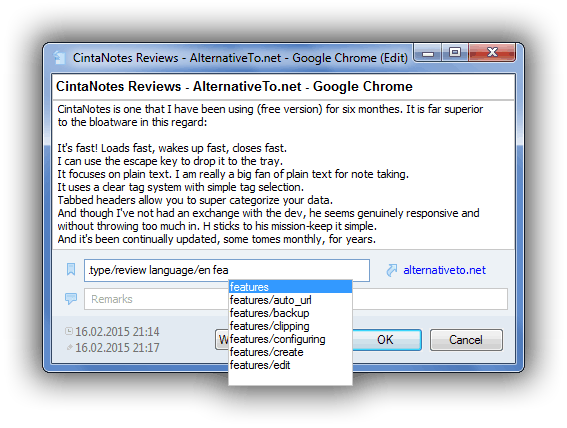This screenshot has height=428, width=567.
Task: Click the Cancel button
Action: pos(466,340)
